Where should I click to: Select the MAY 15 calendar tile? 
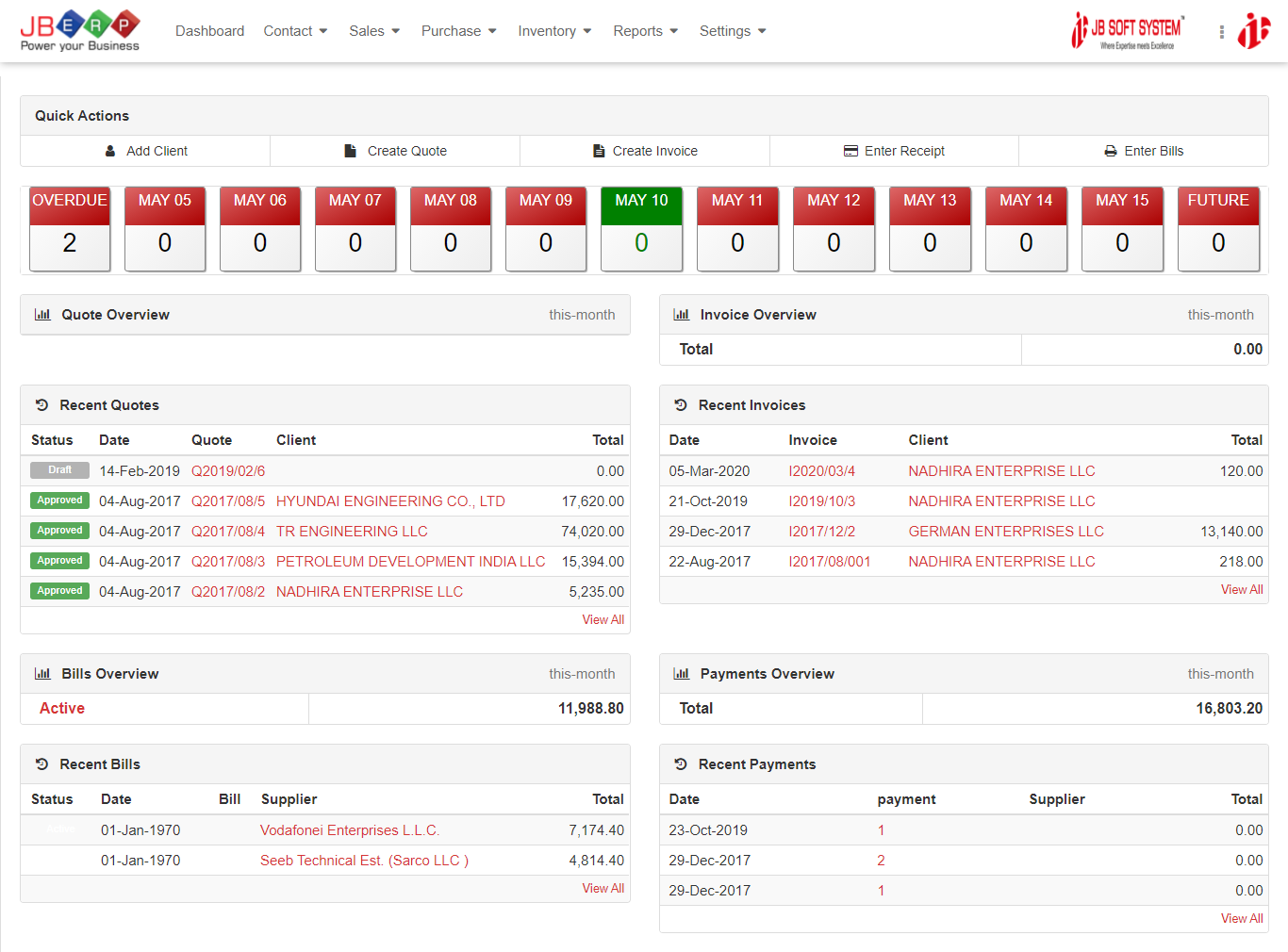1122,229
